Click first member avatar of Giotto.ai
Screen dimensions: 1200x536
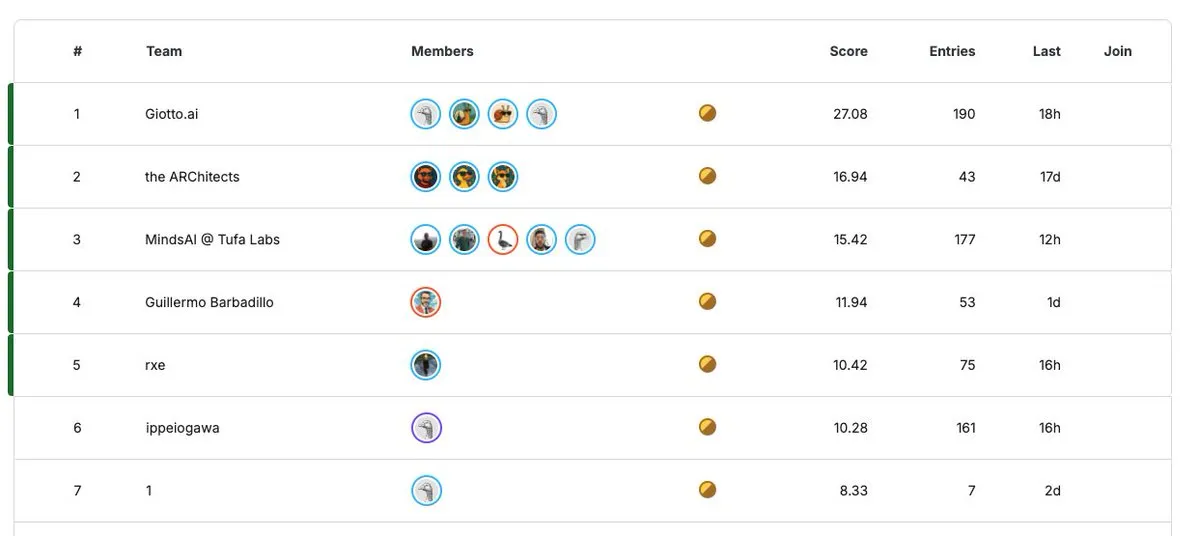pos(426,114)
